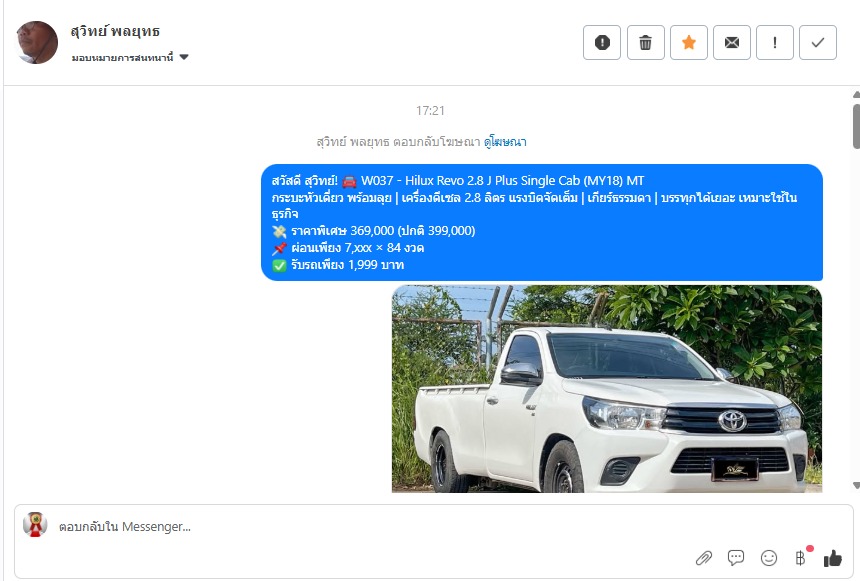Flag conversation with the exclamation mark icon
860x581 pixels.
pos(775,42)
